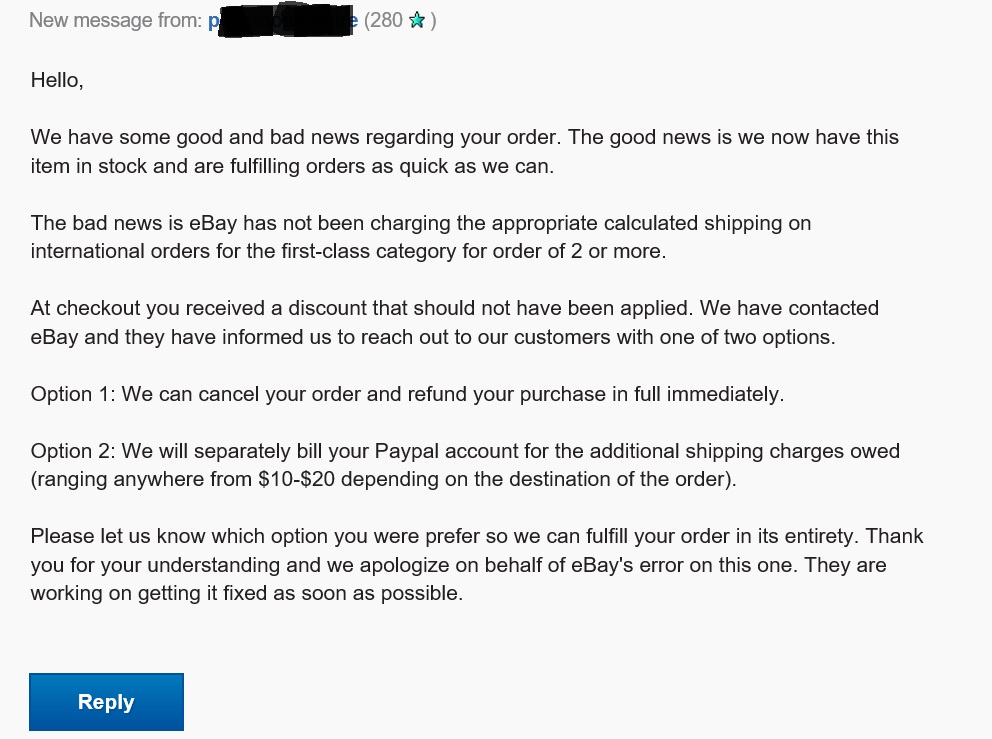
Task: Click the blue Reply button
Action: tap(106, 702)
